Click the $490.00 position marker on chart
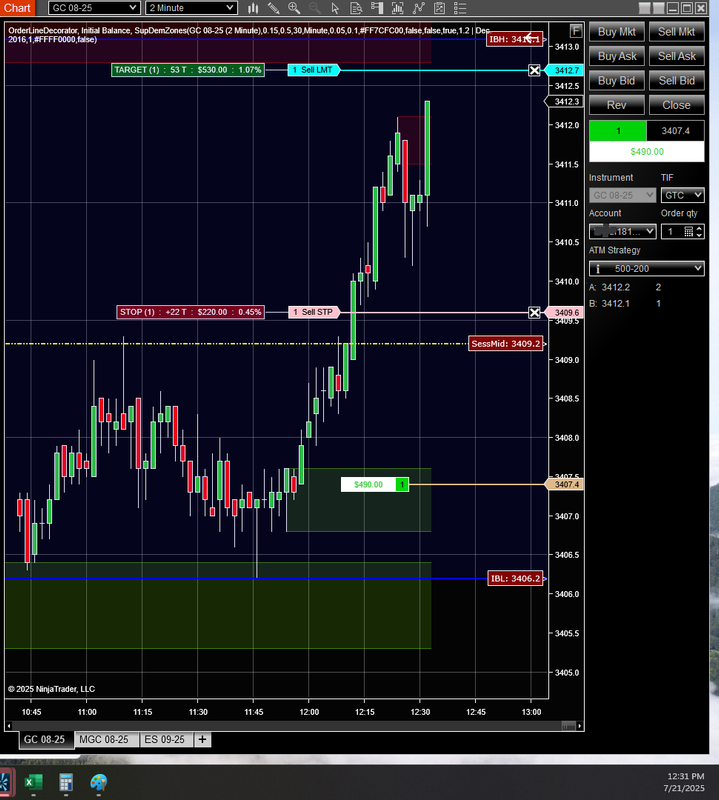Screen dimensions: 719x800 pos(368,485)
